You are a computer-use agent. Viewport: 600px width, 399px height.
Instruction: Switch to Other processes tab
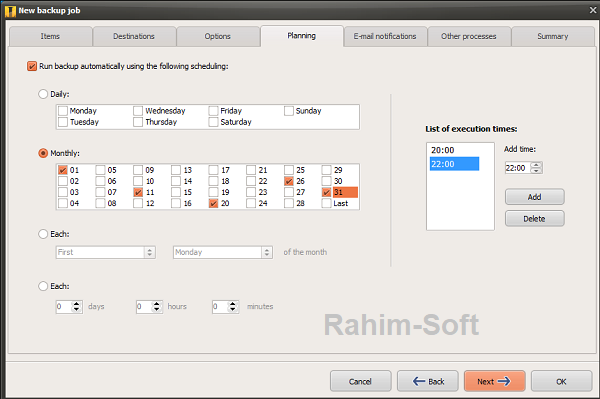click(469, 36)
